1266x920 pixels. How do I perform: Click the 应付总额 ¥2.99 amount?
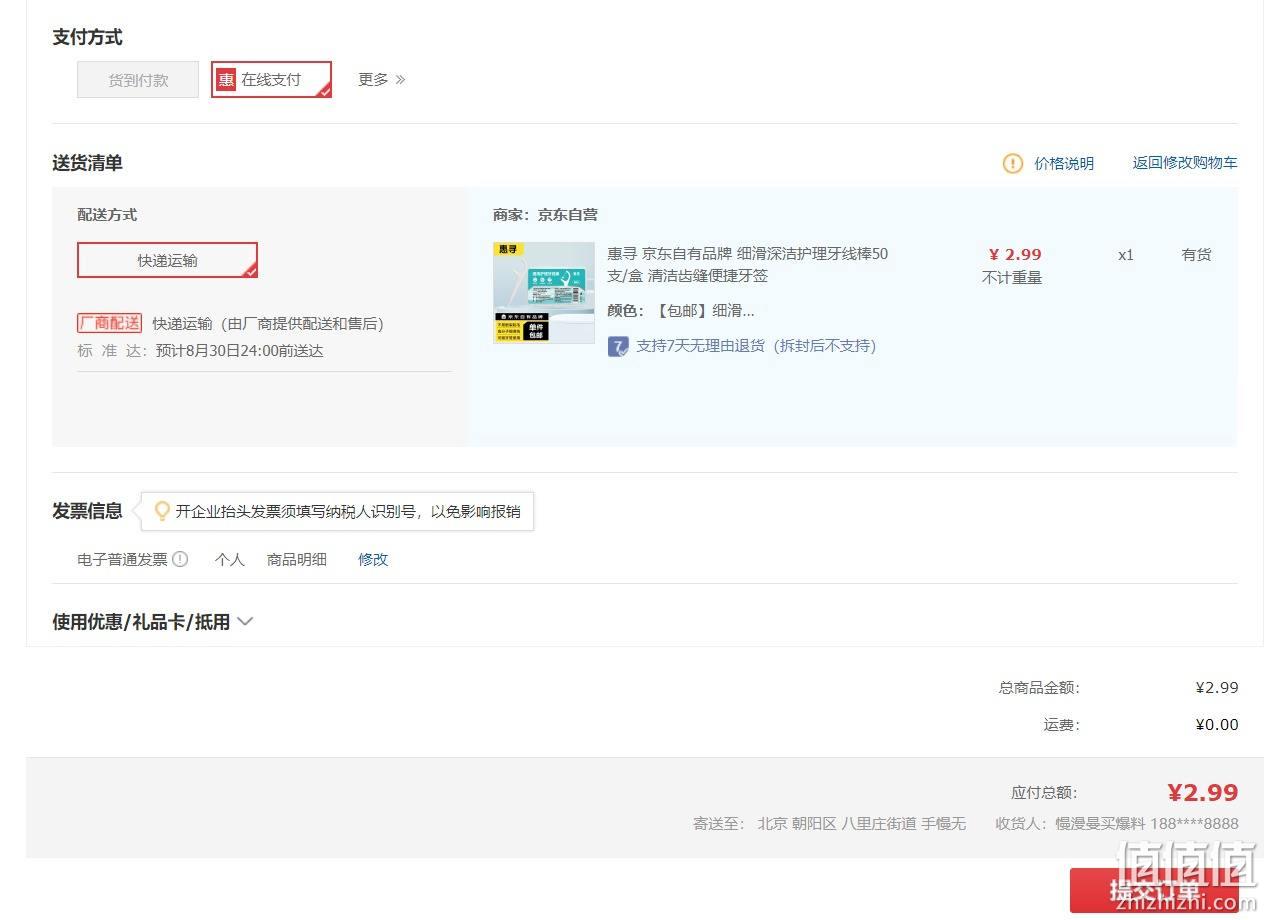(x=1203, y=792)
